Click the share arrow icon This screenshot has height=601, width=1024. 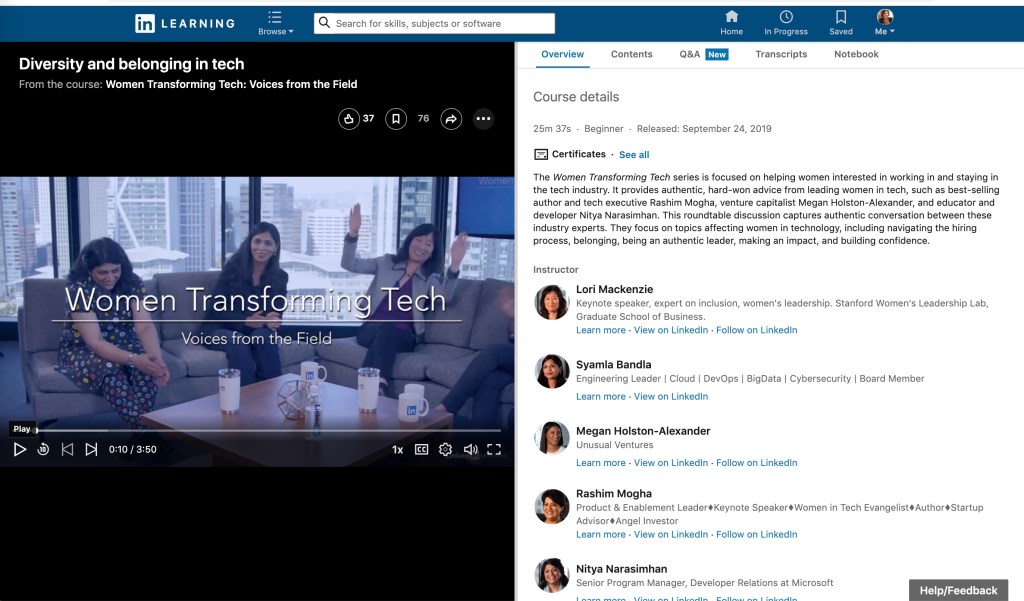451,119
